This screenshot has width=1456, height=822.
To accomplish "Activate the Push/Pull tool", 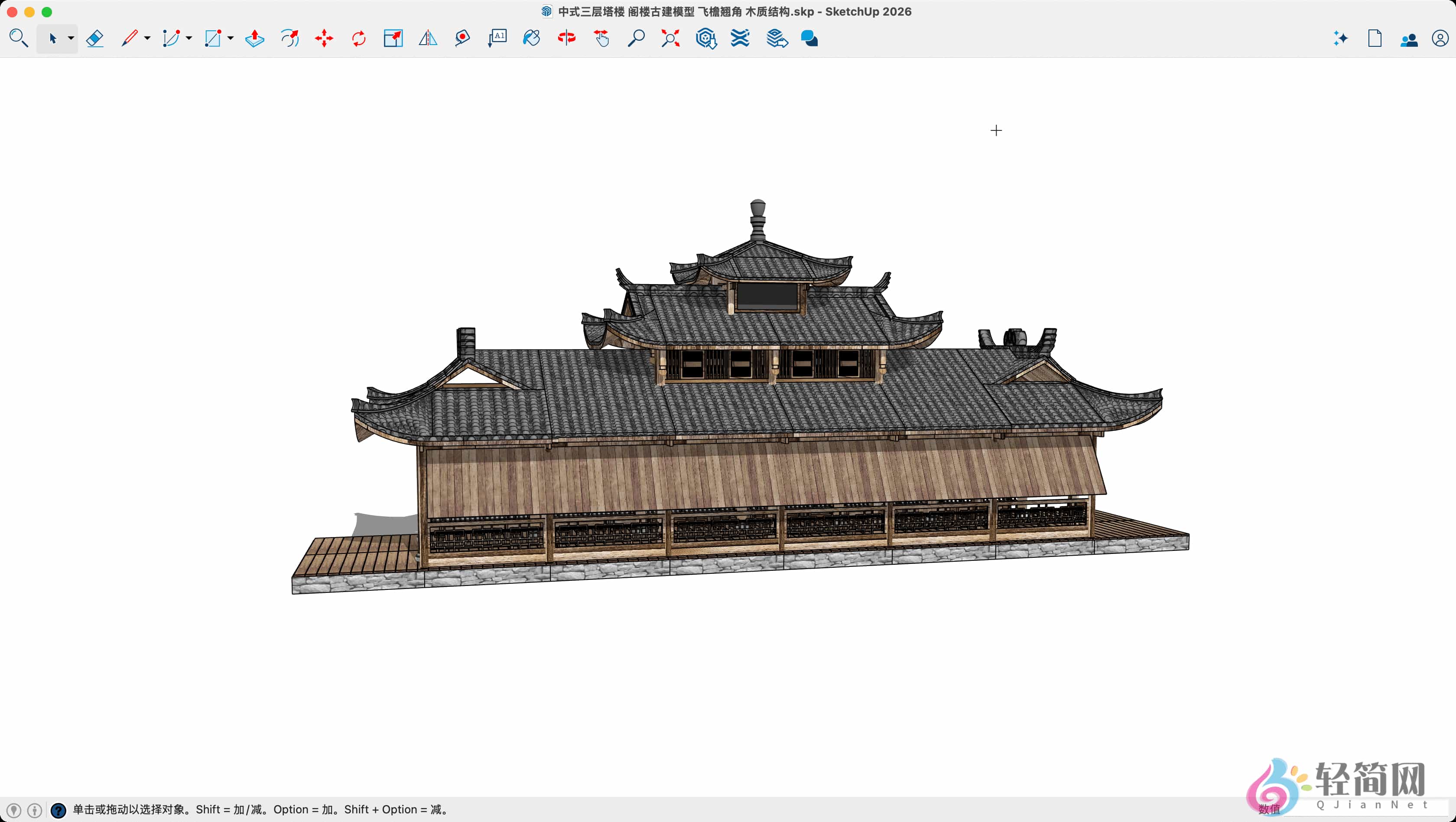I will click(254, 39).
